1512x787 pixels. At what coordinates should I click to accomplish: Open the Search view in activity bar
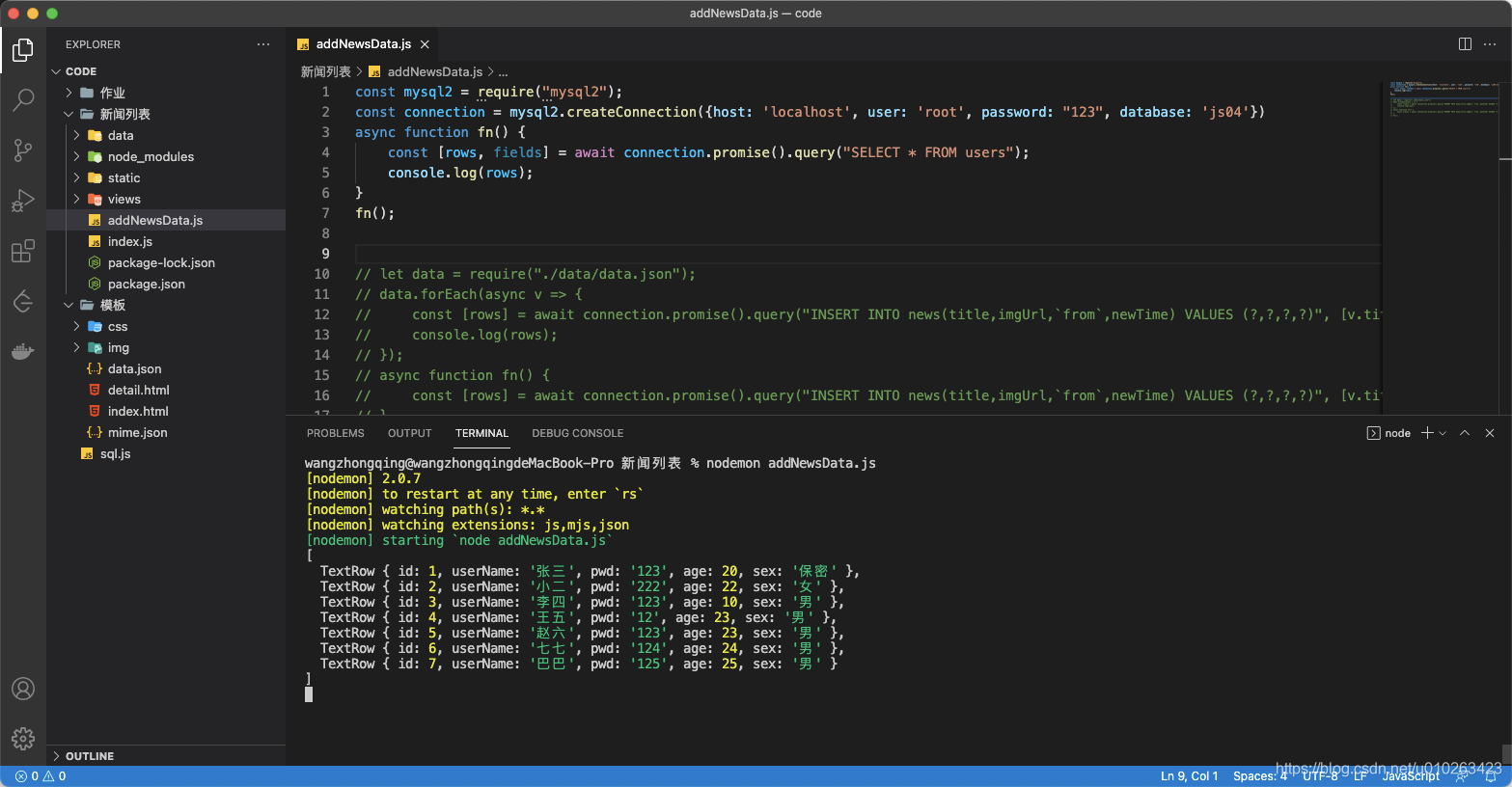pos(23,99)
